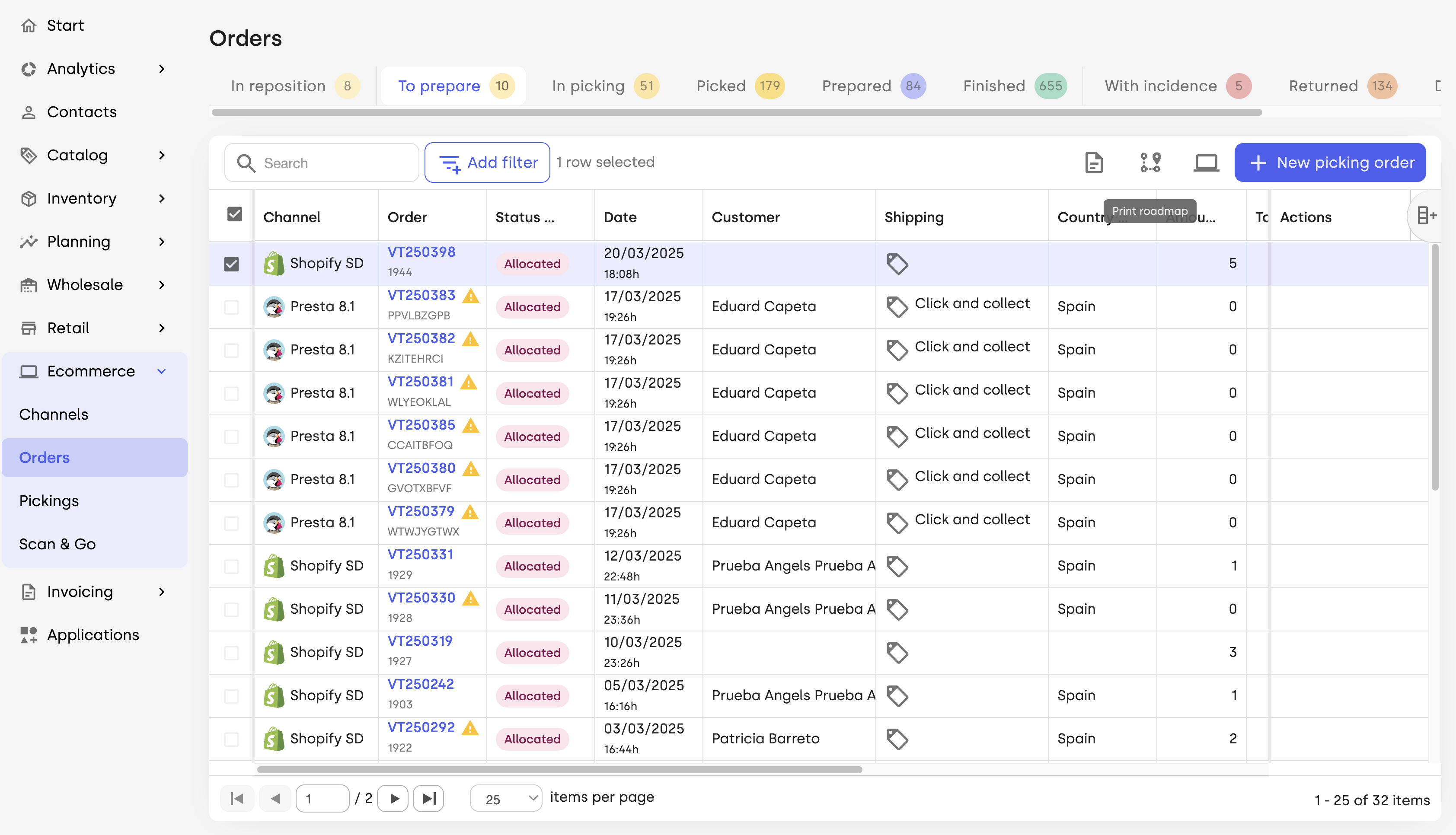
Task: Expand the Inventory menu chevron
Action: (x=162, y=198)
